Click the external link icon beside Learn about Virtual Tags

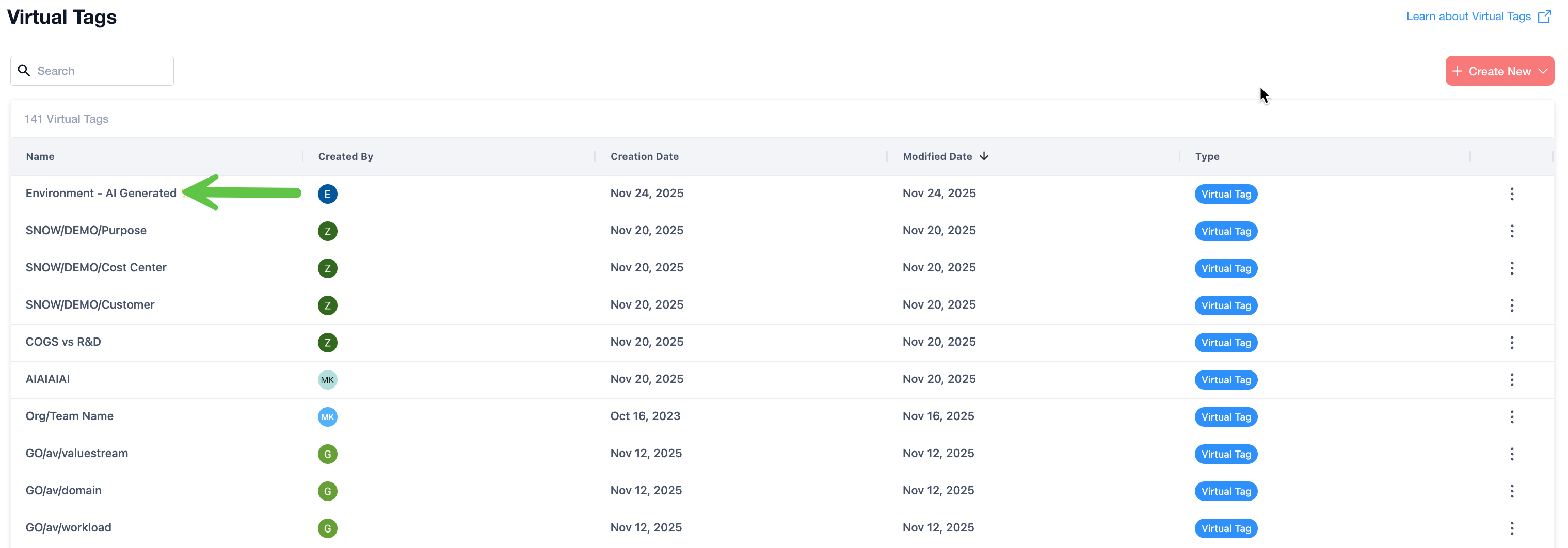pos(1544,17)
